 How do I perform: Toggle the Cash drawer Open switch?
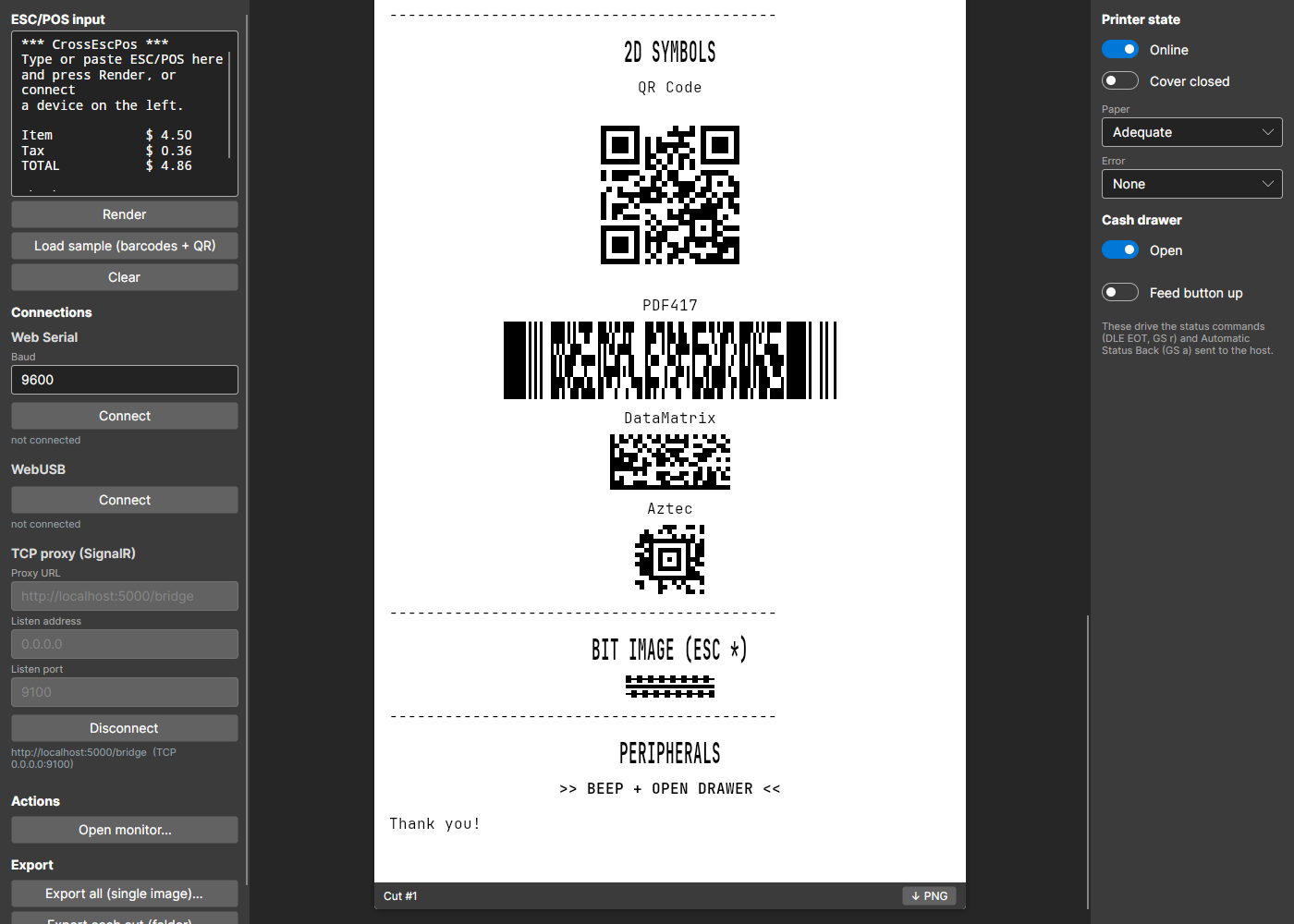tap(1119, 250)
